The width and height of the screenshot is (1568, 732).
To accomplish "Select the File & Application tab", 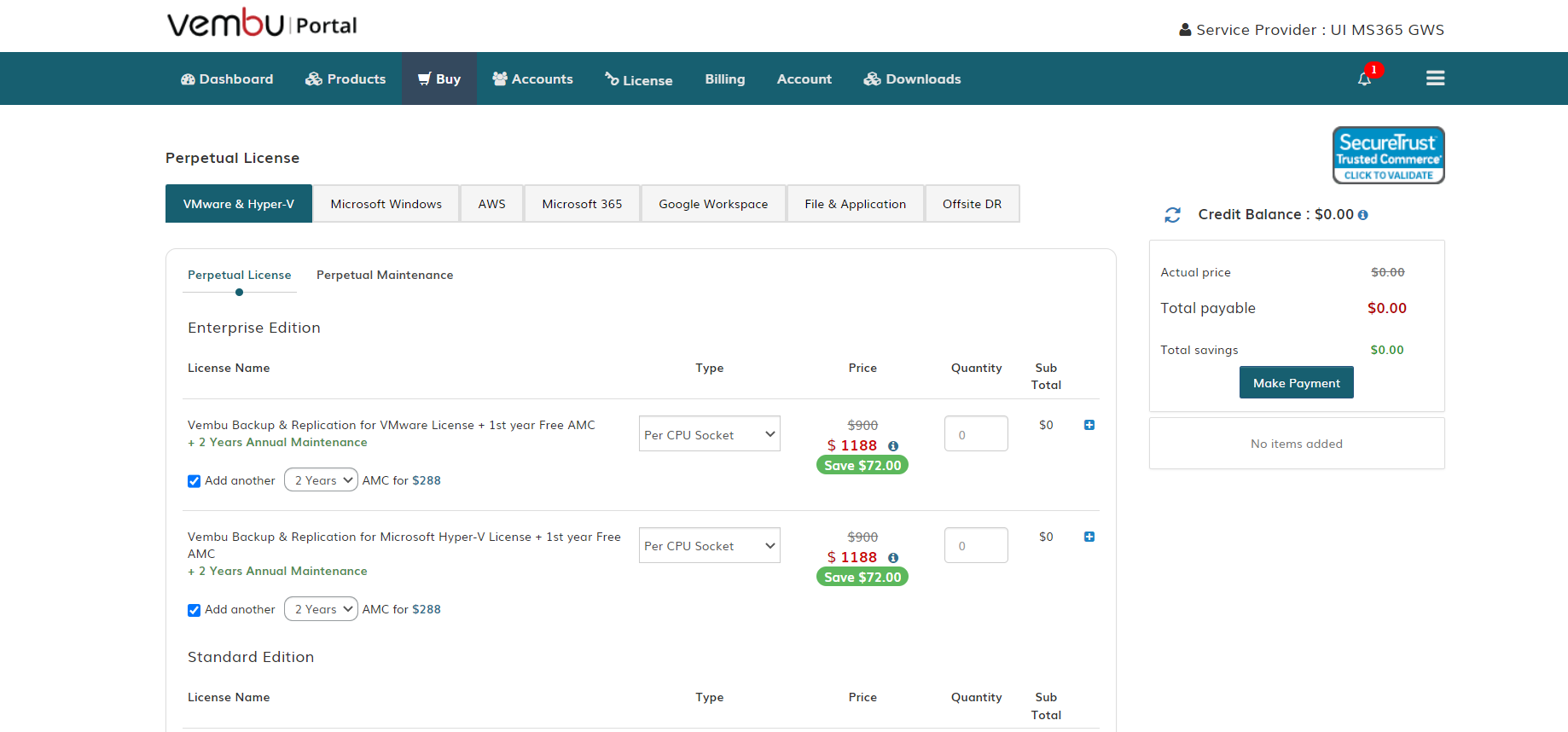I will click(x=855, y=204).
